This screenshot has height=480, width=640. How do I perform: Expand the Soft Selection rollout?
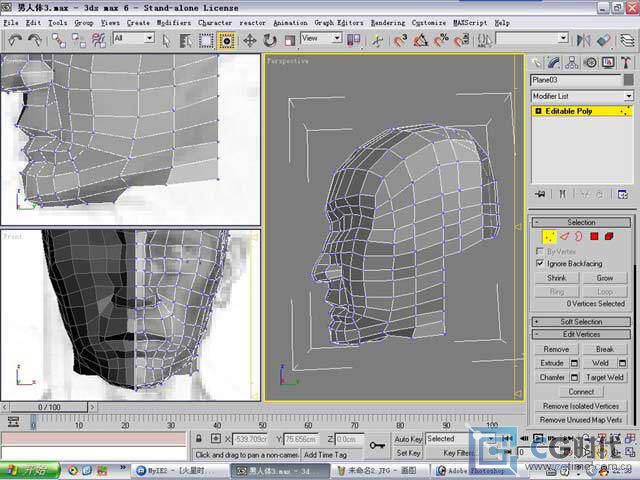click(x=581, y=322)
